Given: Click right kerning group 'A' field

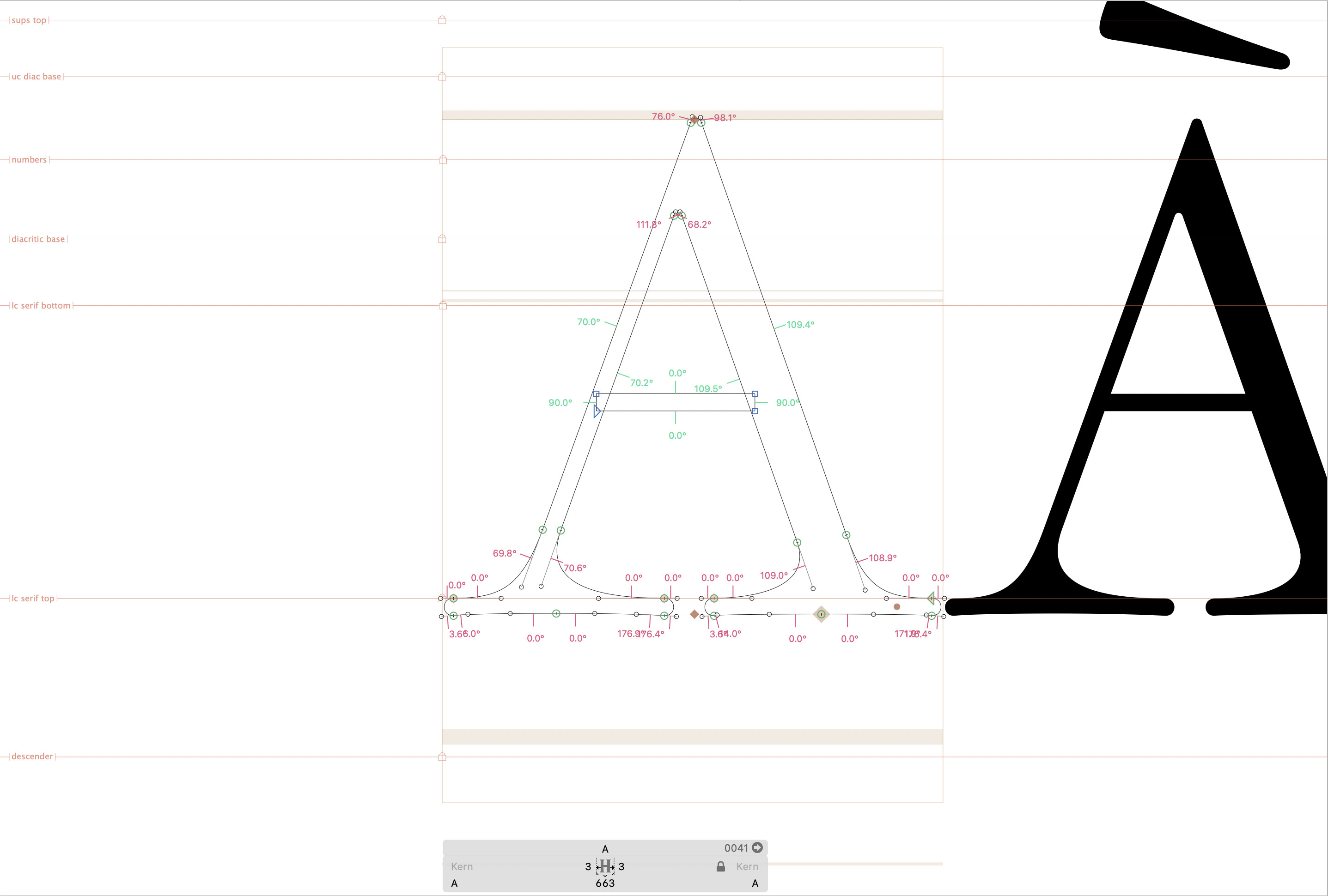Looking at the screenshot, I should click(754, 883).
